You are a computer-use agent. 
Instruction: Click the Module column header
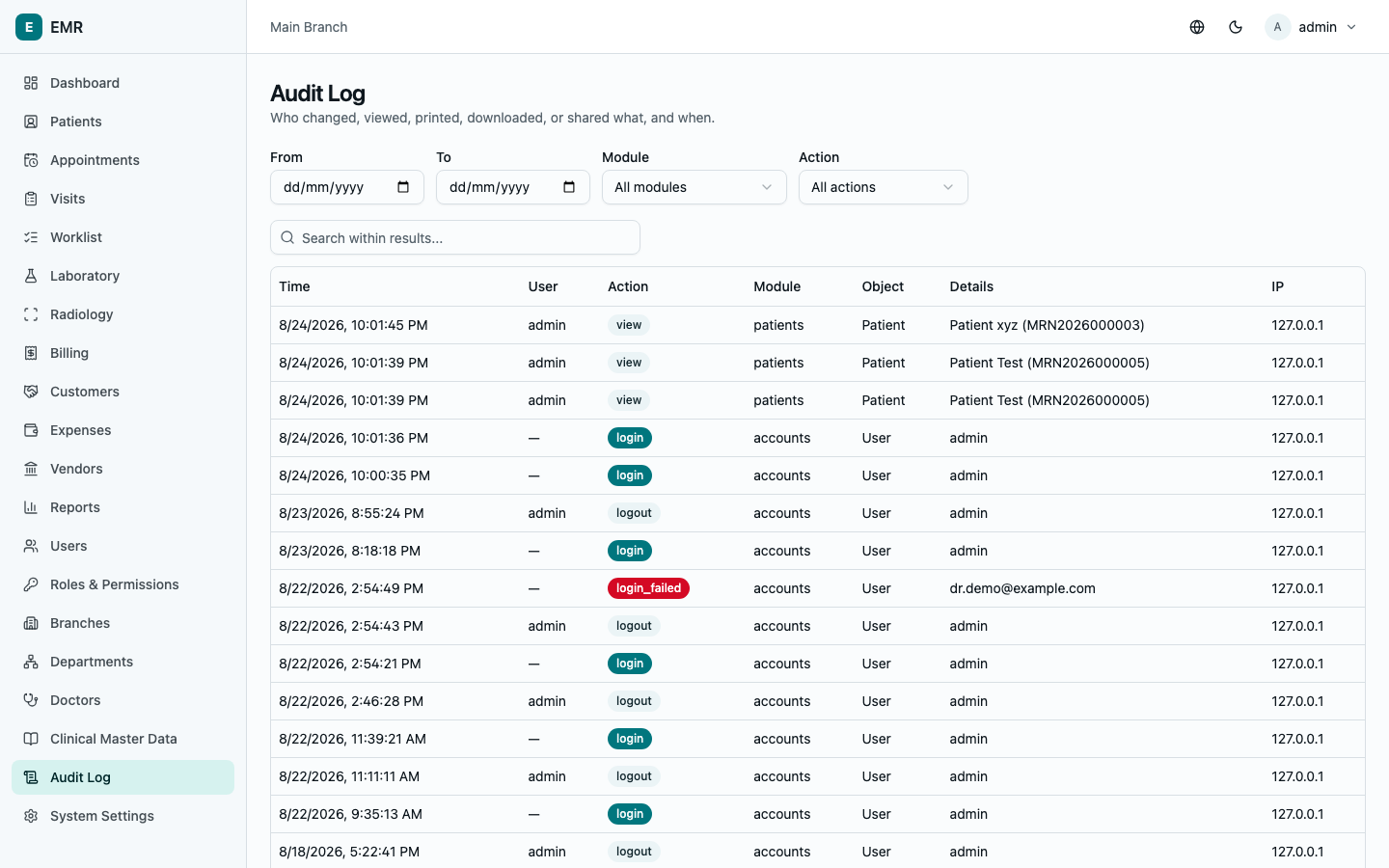[x=777, y=286]
